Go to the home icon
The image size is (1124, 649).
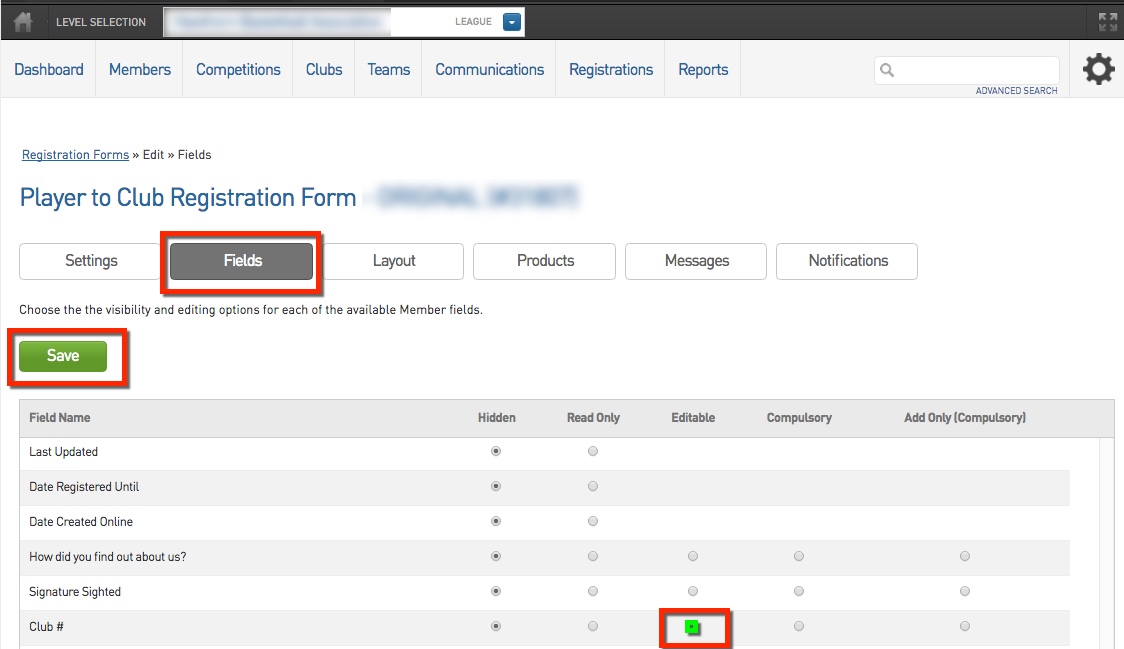tap(23, 22)
